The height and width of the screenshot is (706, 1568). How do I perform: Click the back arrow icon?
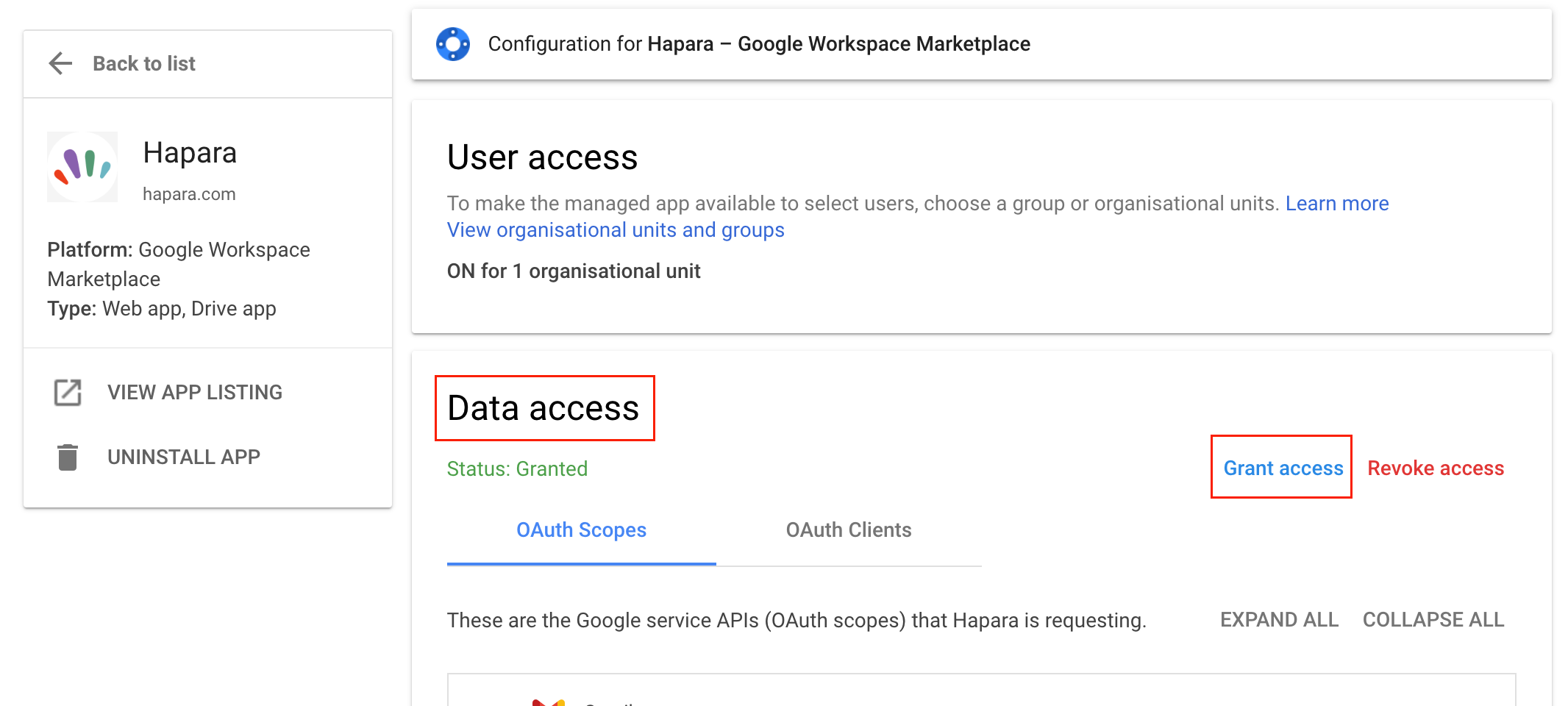point(60,63)
